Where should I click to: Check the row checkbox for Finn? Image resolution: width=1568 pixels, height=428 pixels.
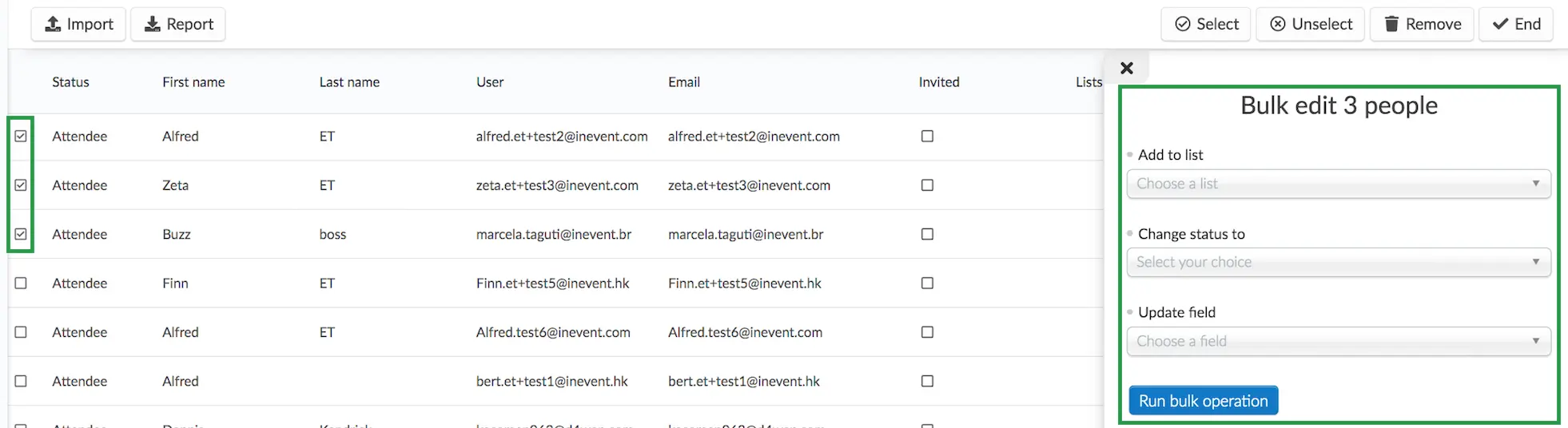(x=21, y=283)
